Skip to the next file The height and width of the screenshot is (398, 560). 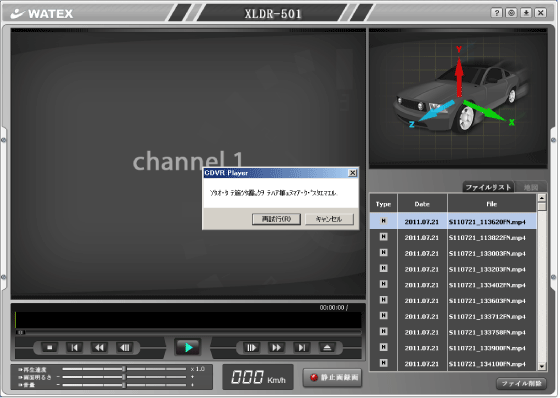tap(301, 347)
